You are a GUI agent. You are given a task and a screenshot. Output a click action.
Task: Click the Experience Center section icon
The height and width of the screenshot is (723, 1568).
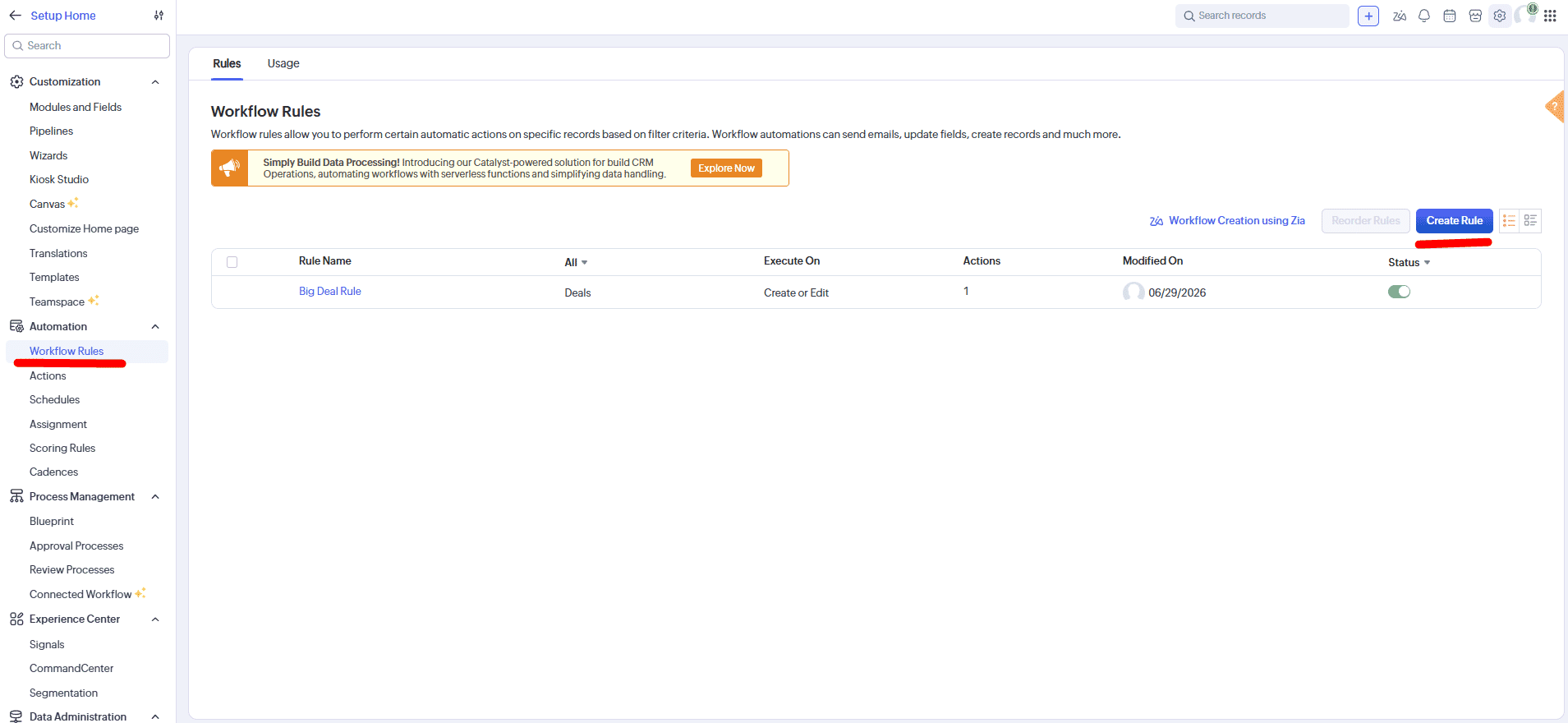pos(16,619)
